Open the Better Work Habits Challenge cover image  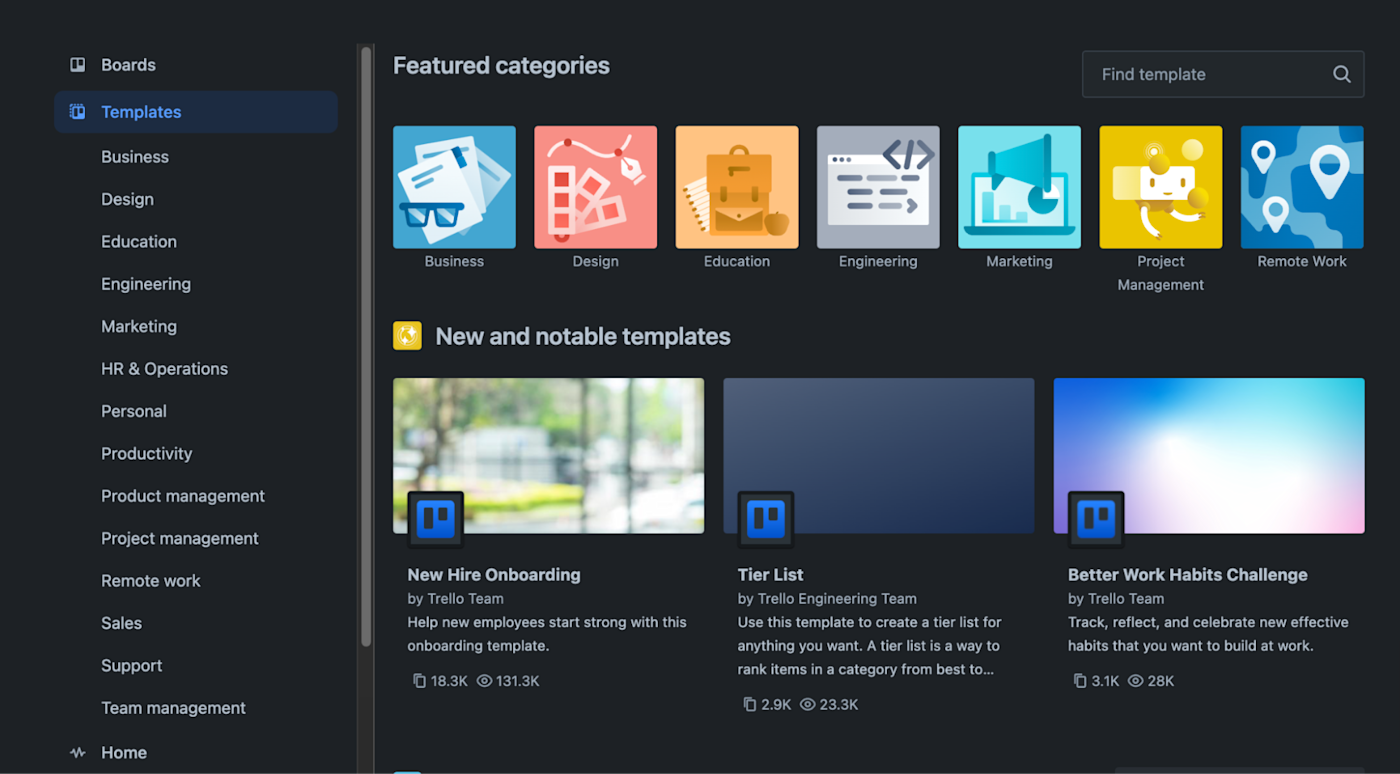1209,456
